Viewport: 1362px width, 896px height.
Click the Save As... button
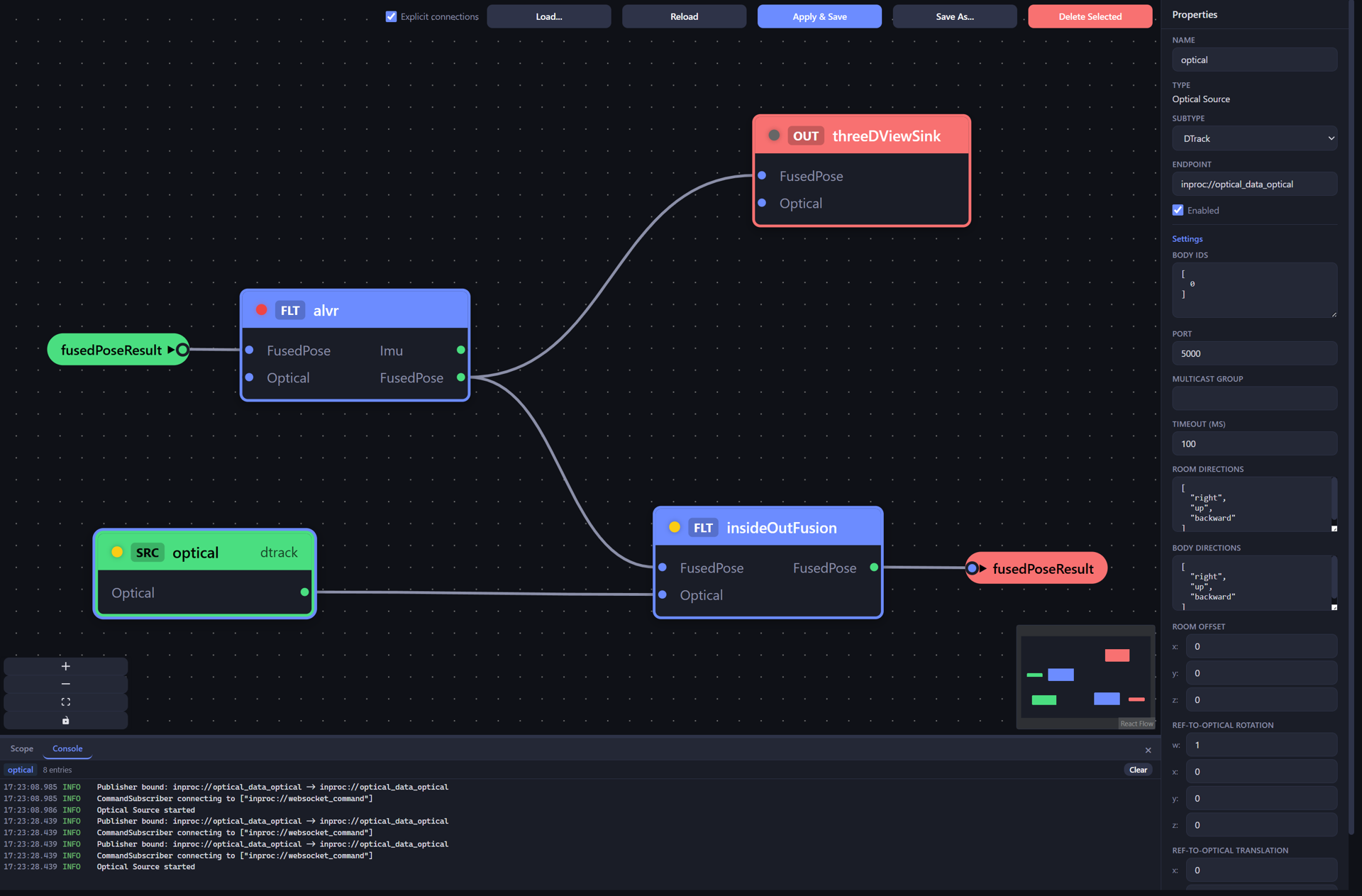pos(955,16)
